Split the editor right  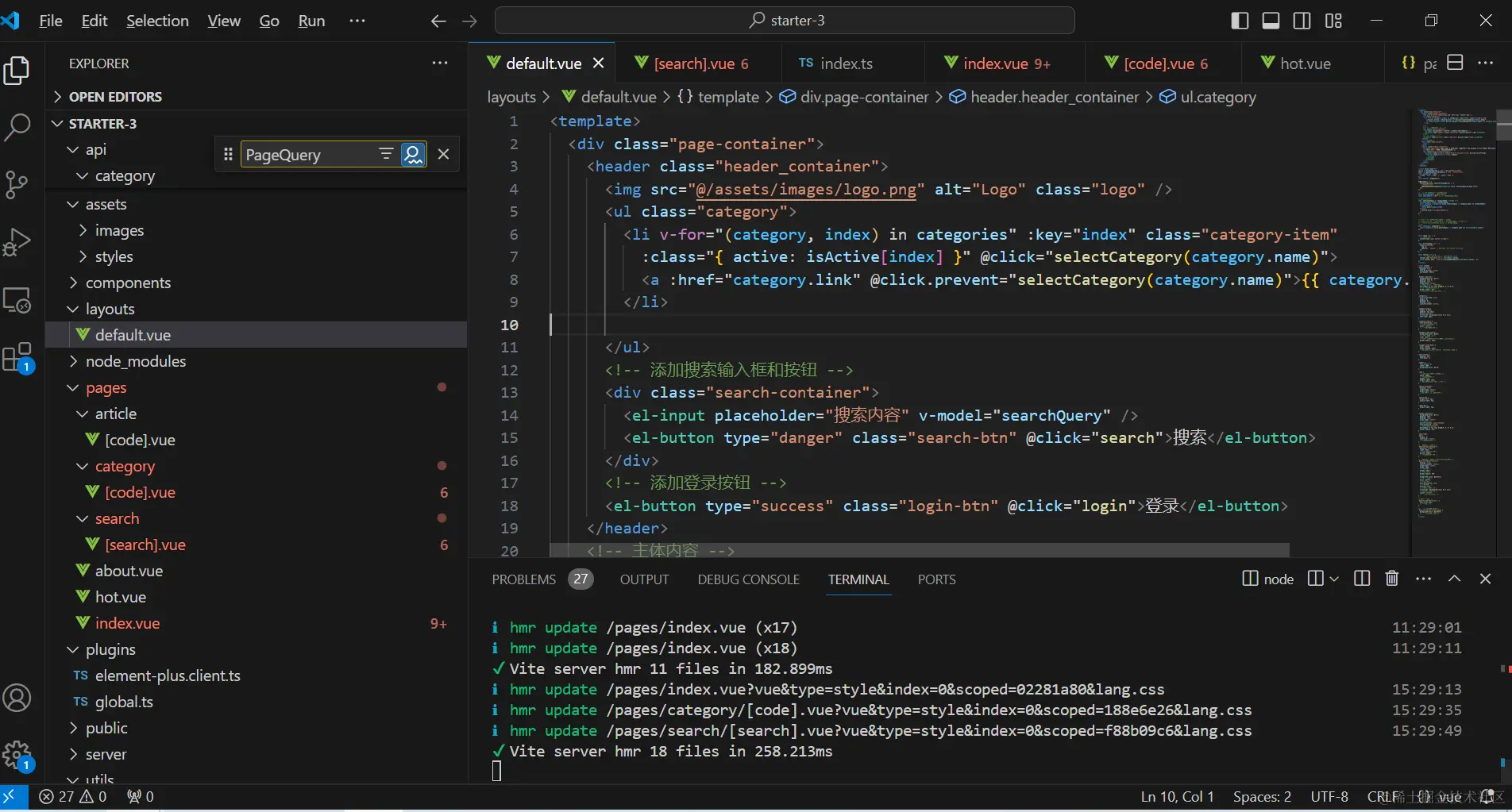[x=1455, y=63]
